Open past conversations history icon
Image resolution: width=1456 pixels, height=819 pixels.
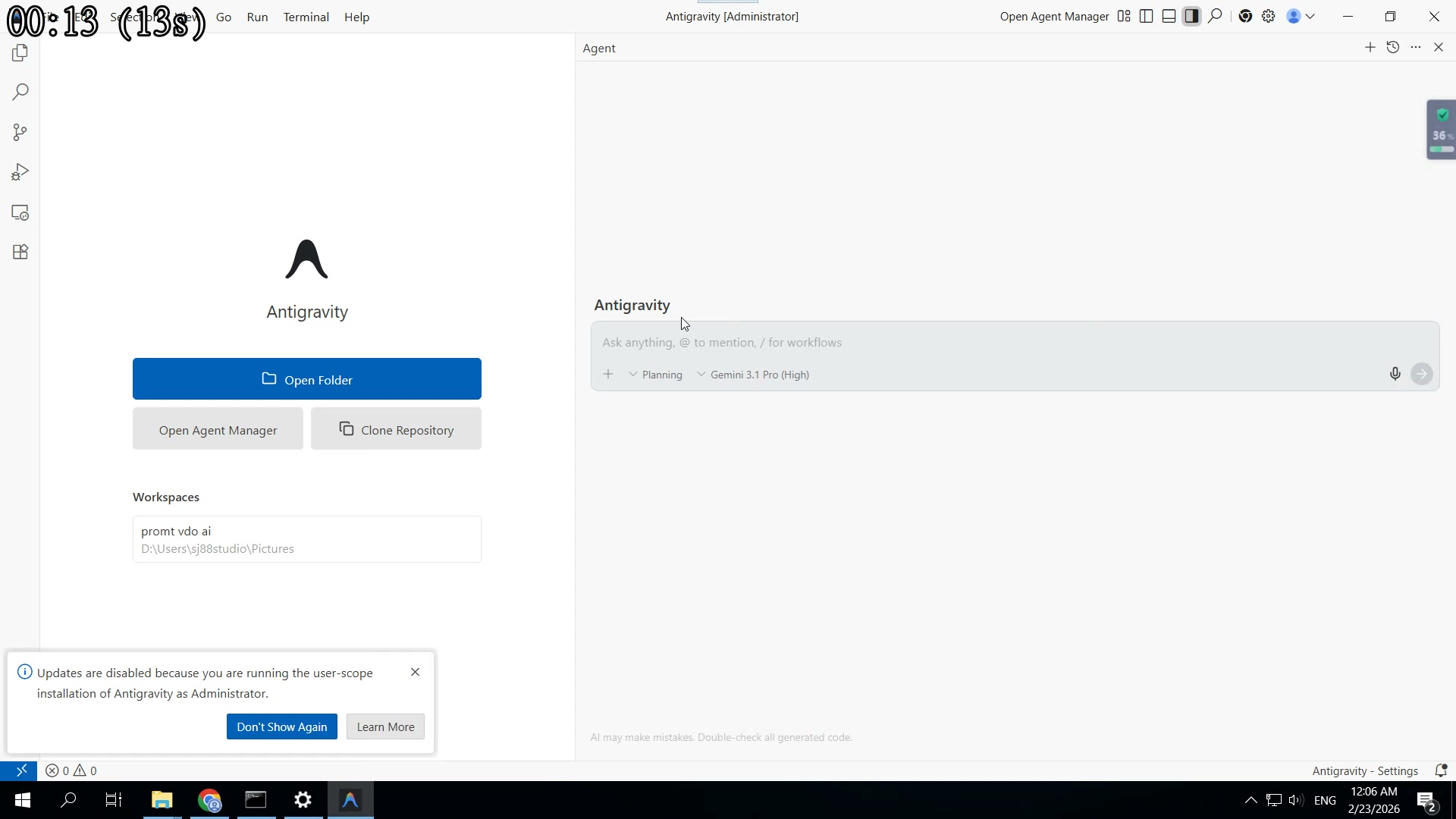1393,47
